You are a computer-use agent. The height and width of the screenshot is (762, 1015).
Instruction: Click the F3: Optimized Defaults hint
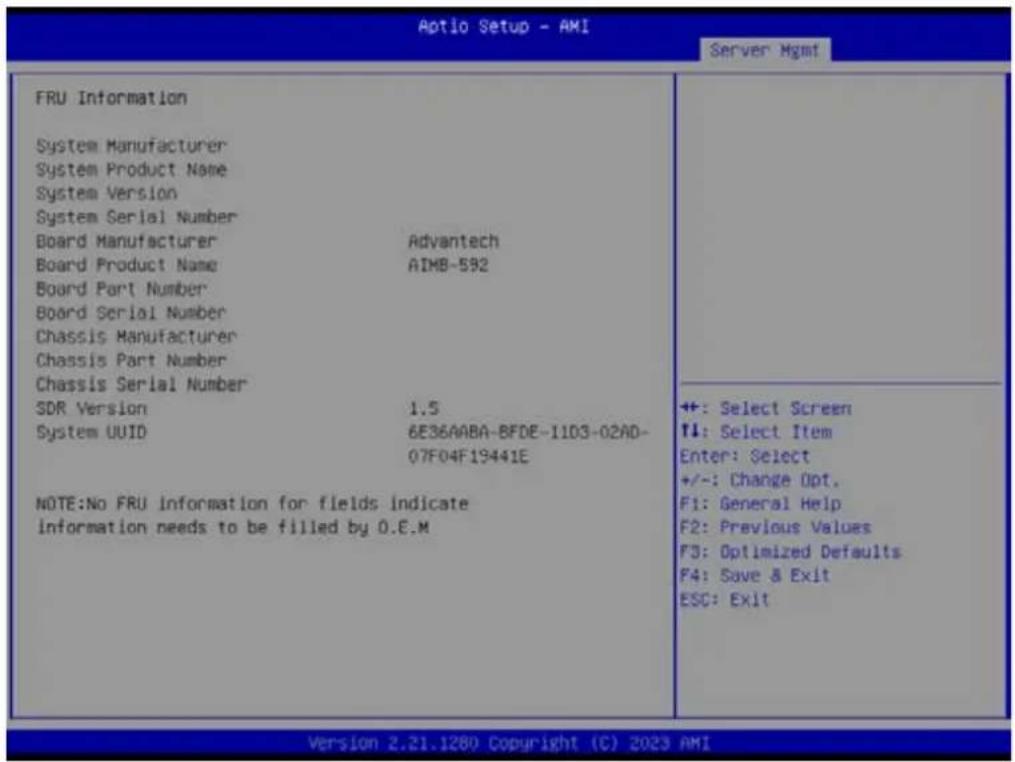(791, 551)
